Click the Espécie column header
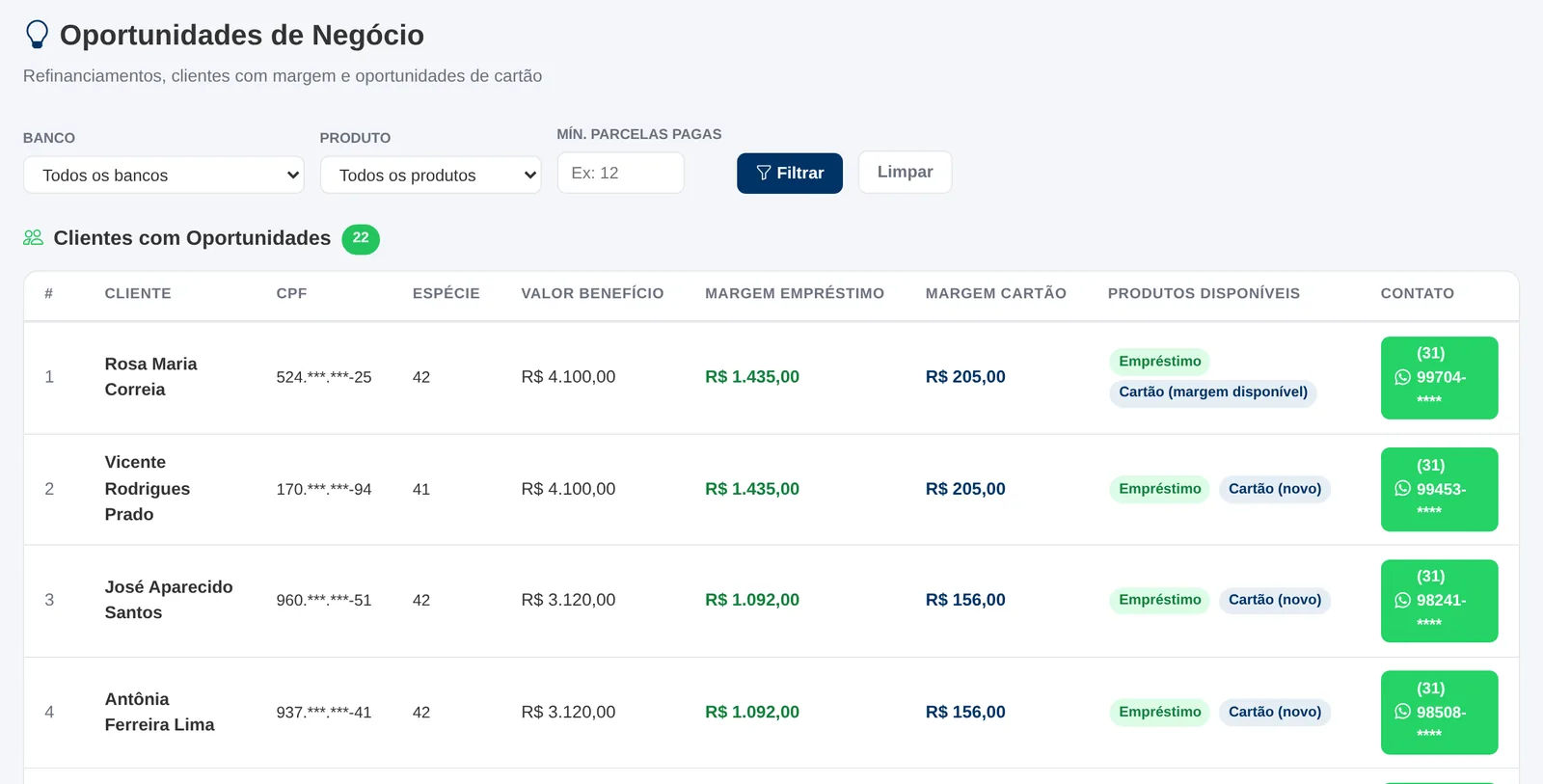The height and width of the screenshot is (784, 1543). [x=446, y=293]
